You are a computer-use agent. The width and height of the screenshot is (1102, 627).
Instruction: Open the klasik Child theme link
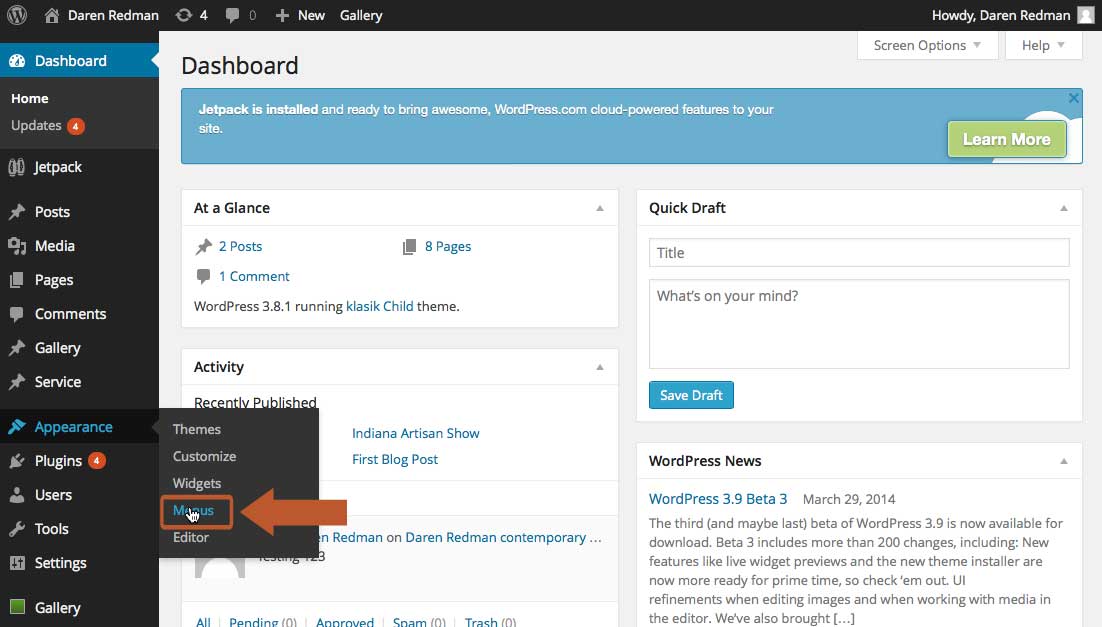point(380,306)
